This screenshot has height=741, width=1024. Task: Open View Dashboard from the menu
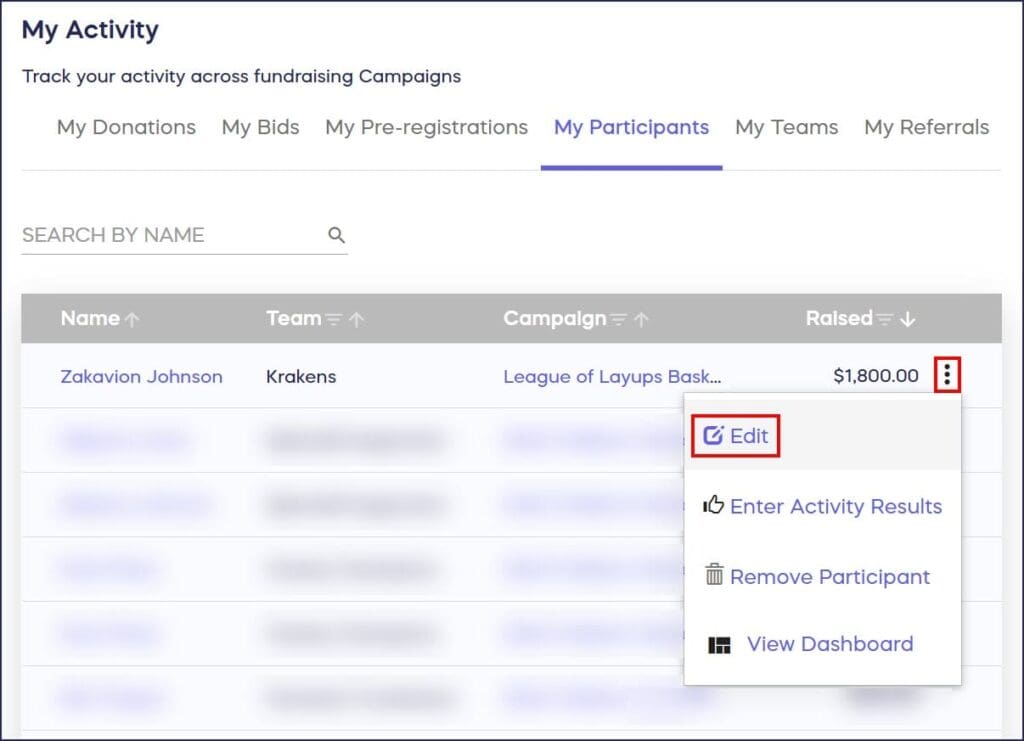coord(811,644)
